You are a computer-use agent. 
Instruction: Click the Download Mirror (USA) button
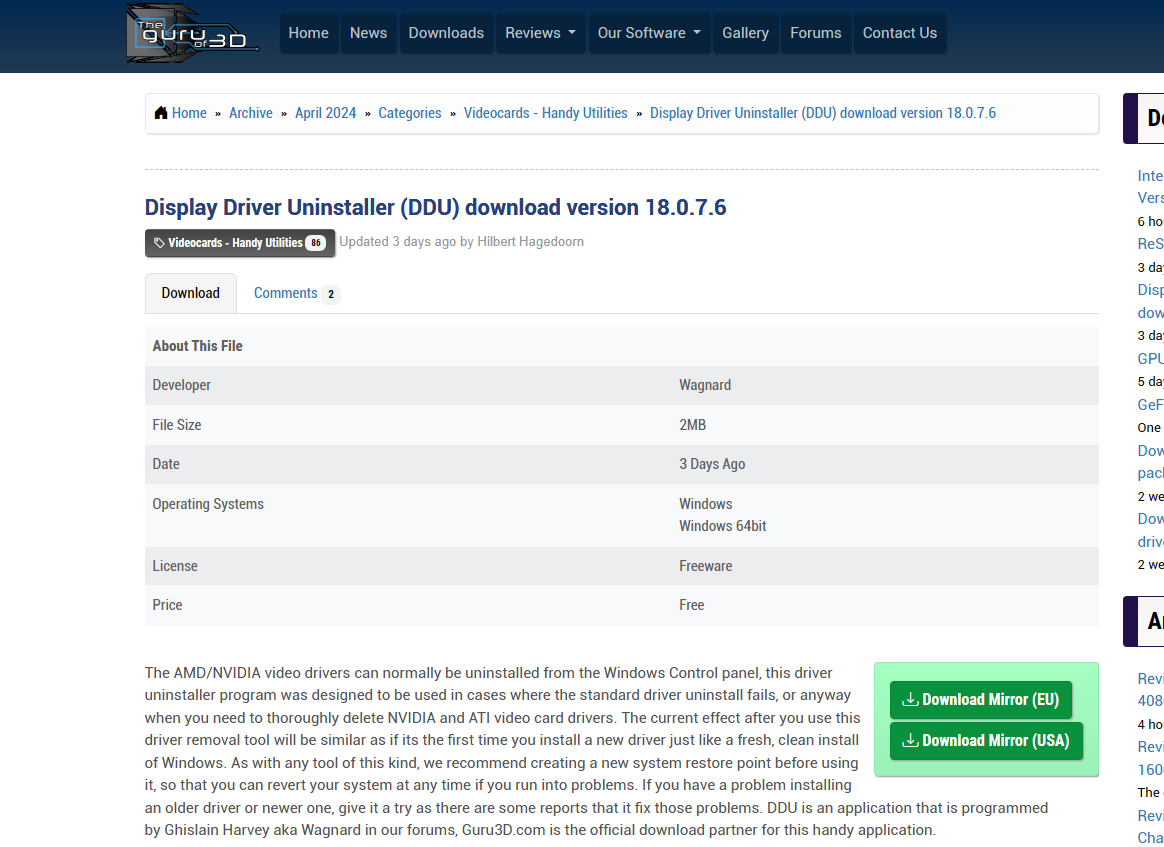click(986, 741)
